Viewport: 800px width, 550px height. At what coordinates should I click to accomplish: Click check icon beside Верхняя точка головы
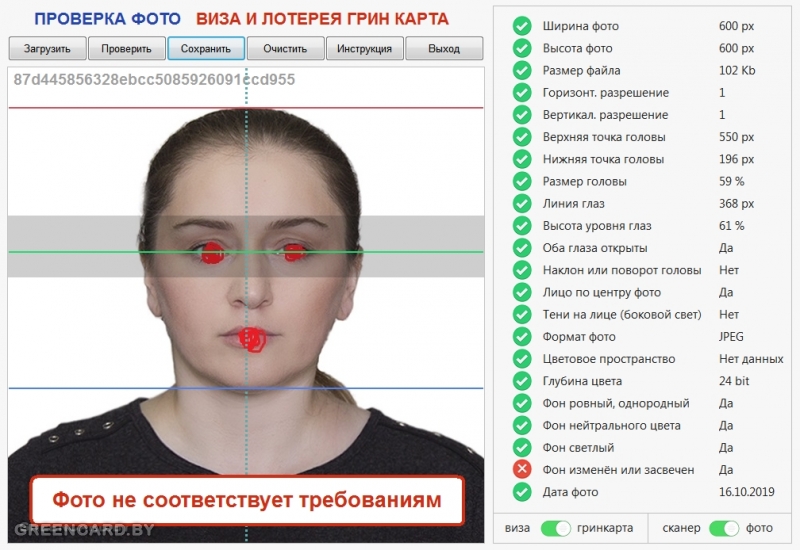click(522, 137)
